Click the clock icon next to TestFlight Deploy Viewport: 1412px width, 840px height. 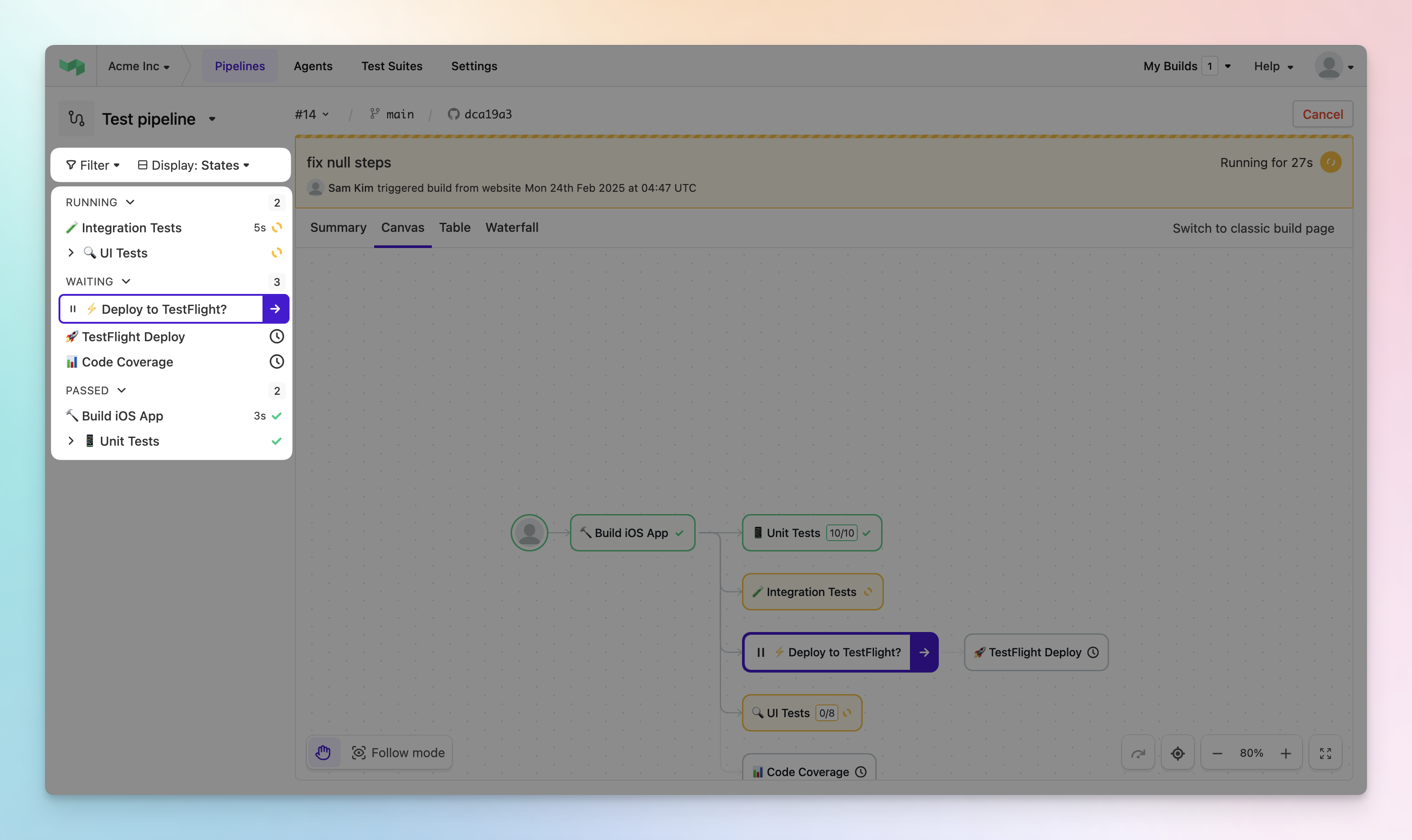click(x=276, y=336)
